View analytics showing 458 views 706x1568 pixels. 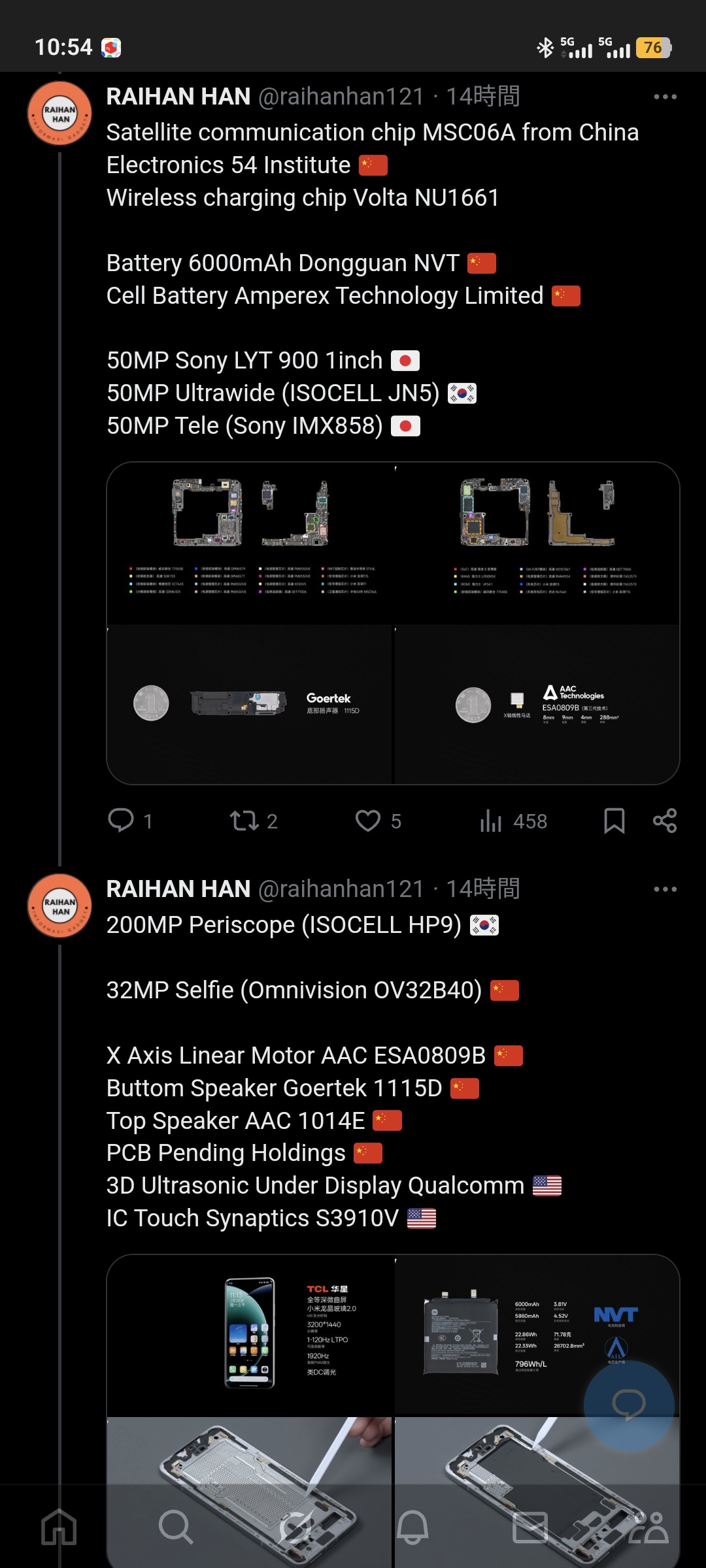513,821
